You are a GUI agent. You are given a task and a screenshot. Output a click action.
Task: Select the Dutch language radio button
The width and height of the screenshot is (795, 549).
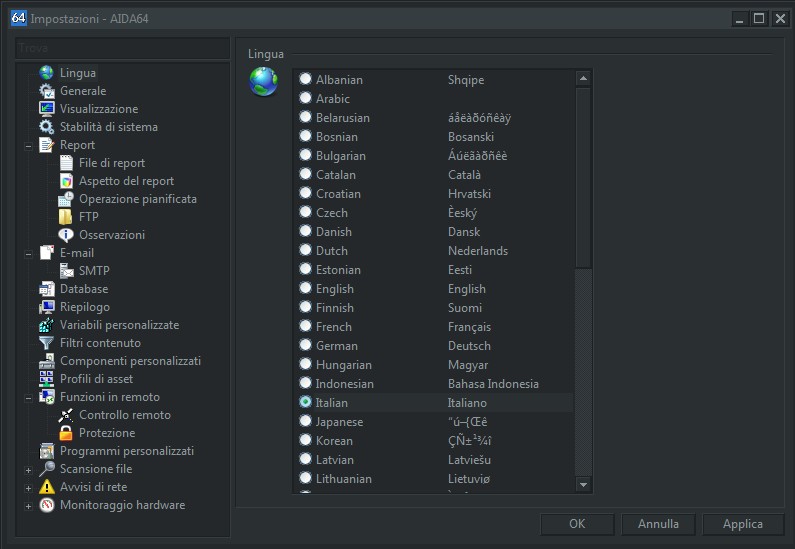tap(305, 250)
